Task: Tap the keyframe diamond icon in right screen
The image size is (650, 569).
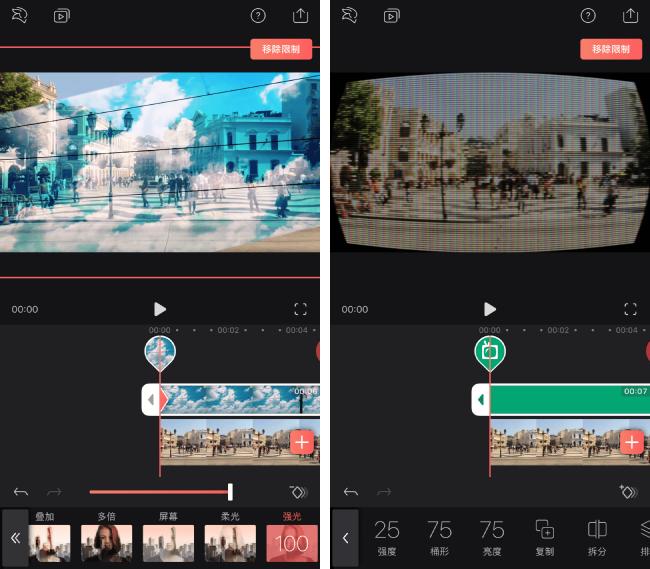Action: click(x=628, y=492)
